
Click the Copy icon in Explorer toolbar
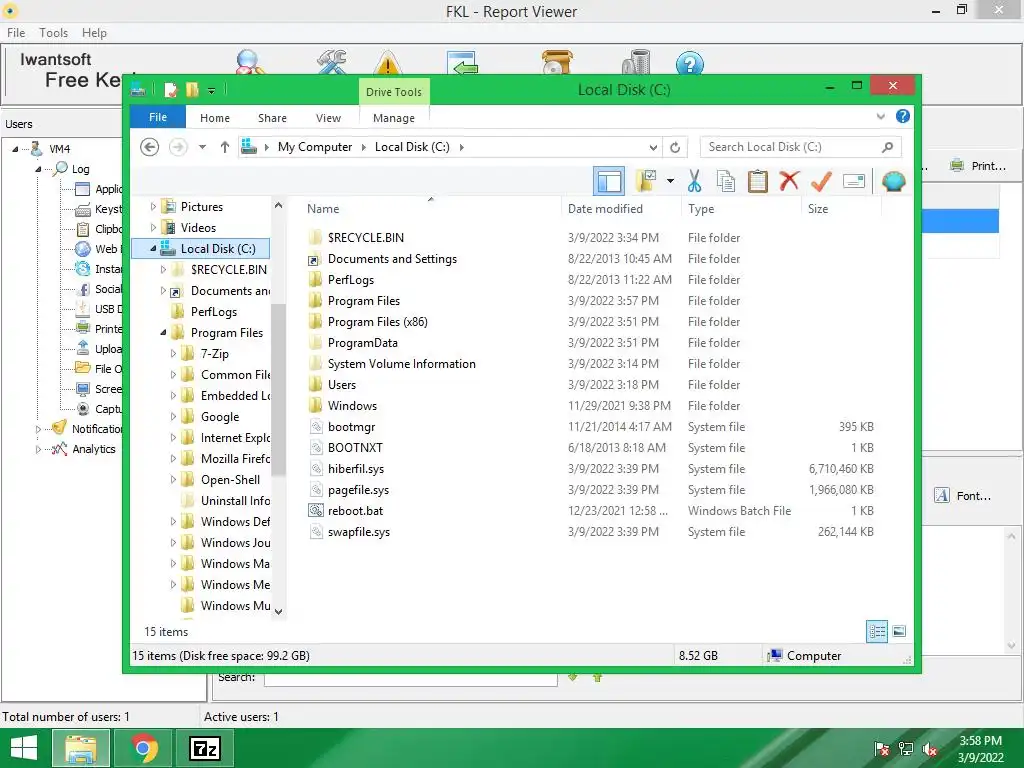coord(726,181)
